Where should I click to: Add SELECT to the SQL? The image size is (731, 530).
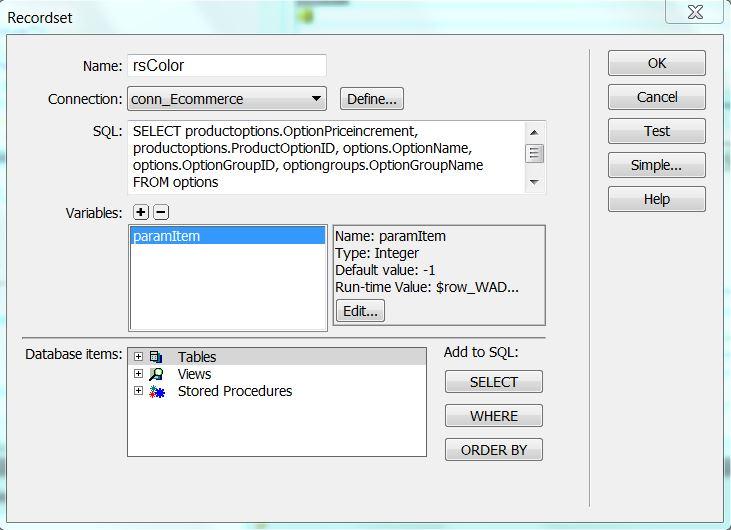click(494, 382)
